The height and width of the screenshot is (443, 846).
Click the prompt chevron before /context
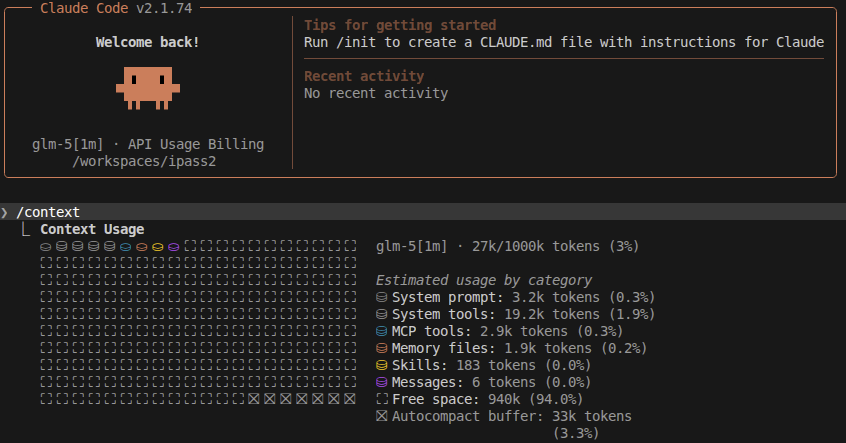pyautogui.click(x=5, y=212)
